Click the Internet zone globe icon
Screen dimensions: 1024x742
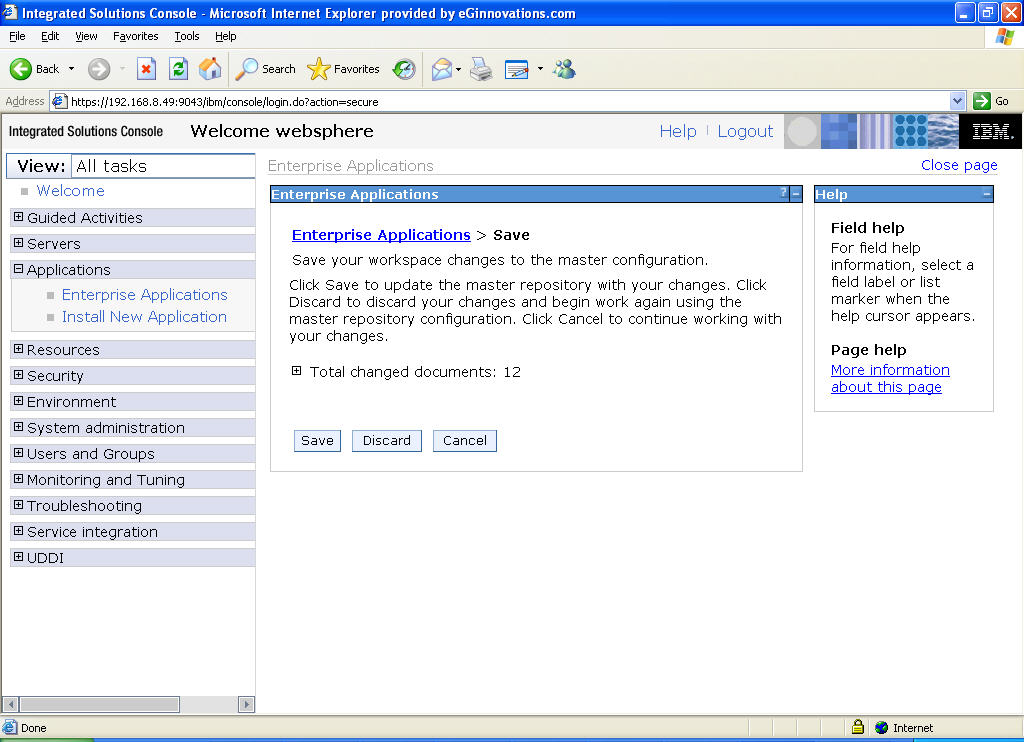click(882, 727)
